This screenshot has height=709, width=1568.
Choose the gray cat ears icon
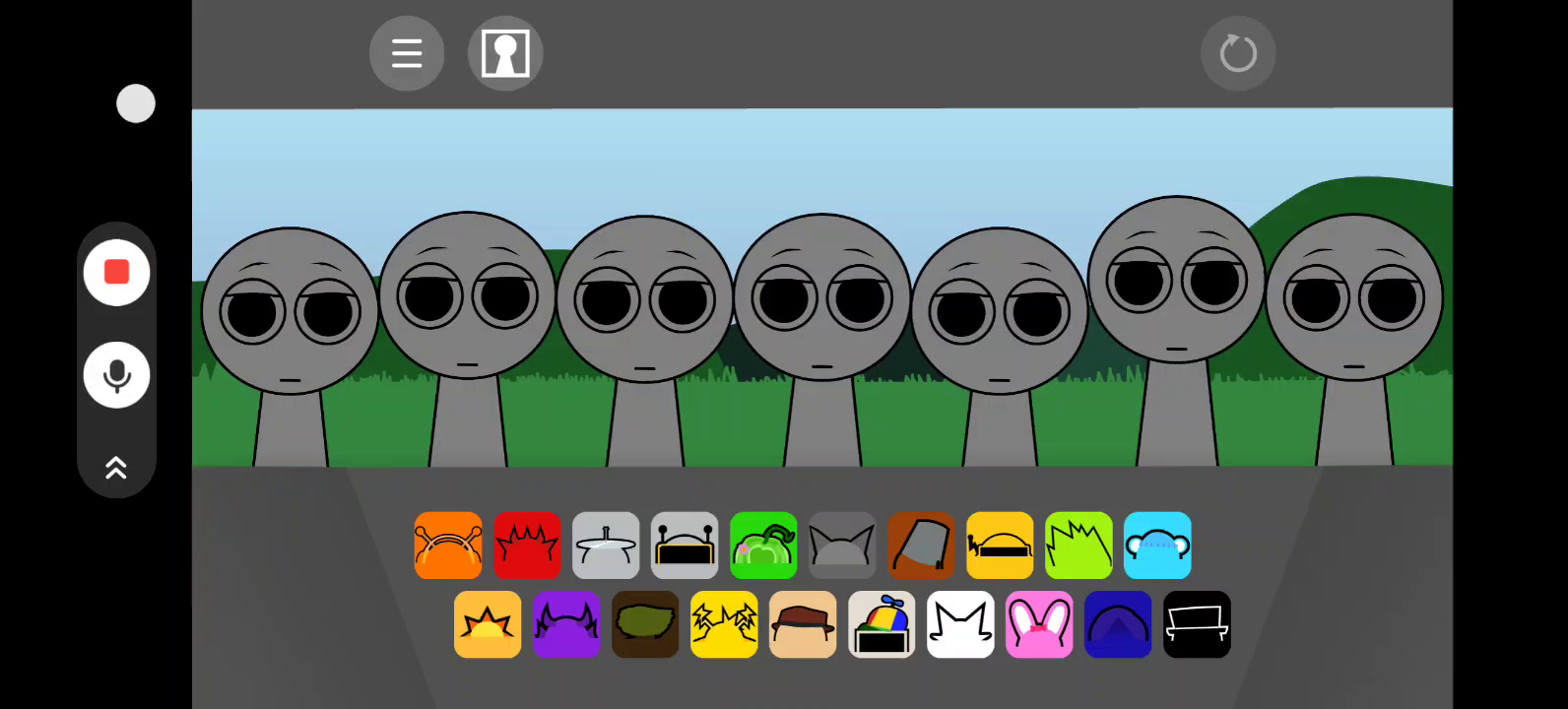coord(842,546)
